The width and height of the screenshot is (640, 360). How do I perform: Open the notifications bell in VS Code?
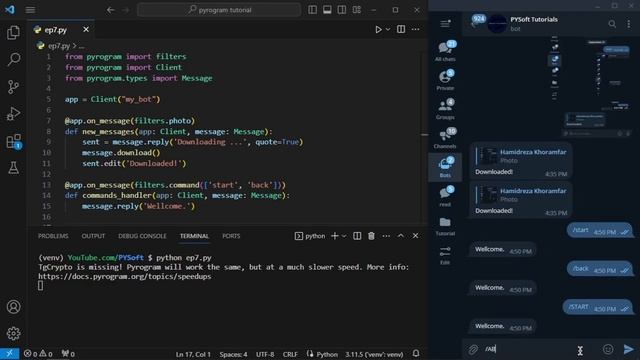click(416, 353)
